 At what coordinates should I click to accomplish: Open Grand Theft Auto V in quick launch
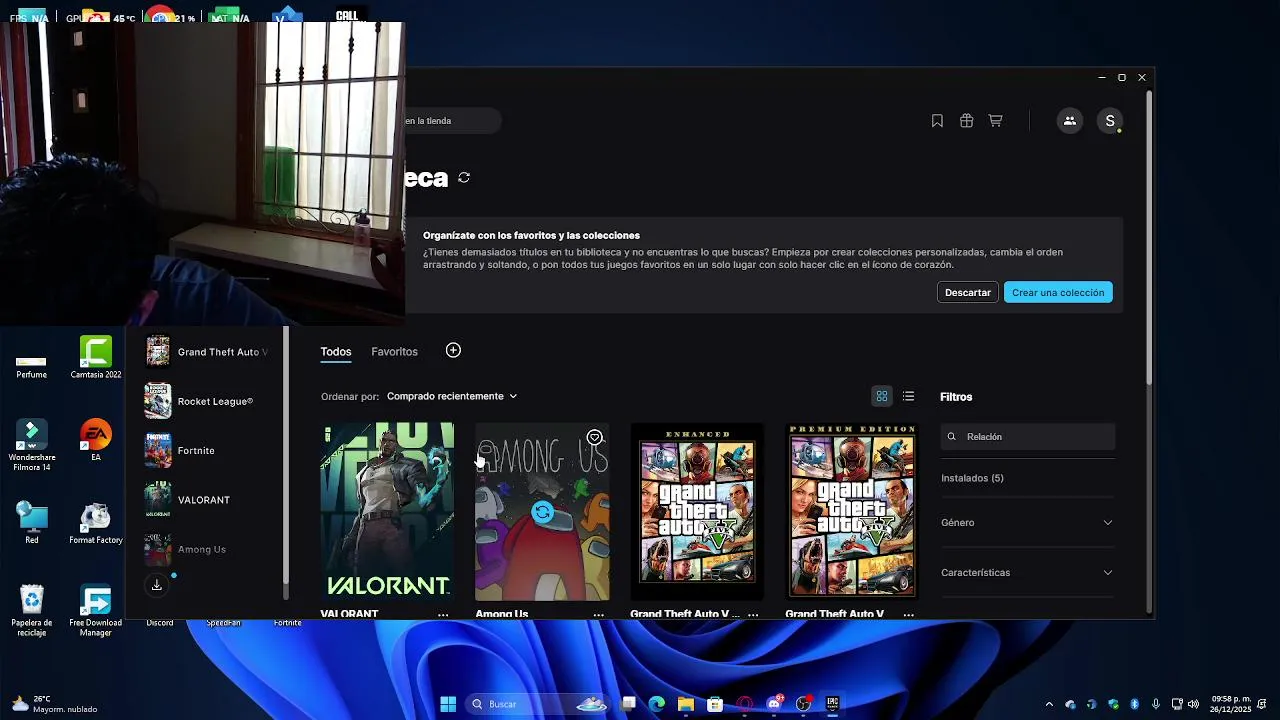point(207,352)
